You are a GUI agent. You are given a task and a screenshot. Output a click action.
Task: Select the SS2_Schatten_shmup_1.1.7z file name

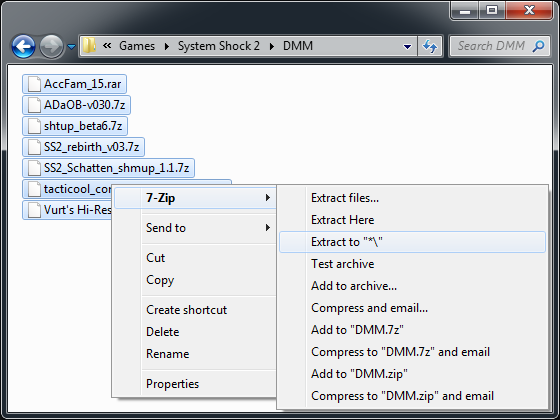point(116,168)
